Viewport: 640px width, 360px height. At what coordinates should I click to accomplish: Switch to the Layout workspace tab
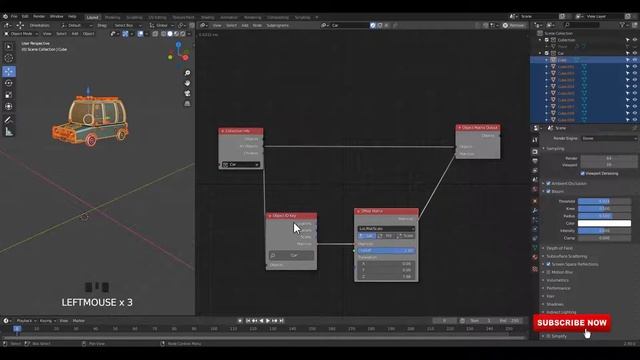pos(93,17)
